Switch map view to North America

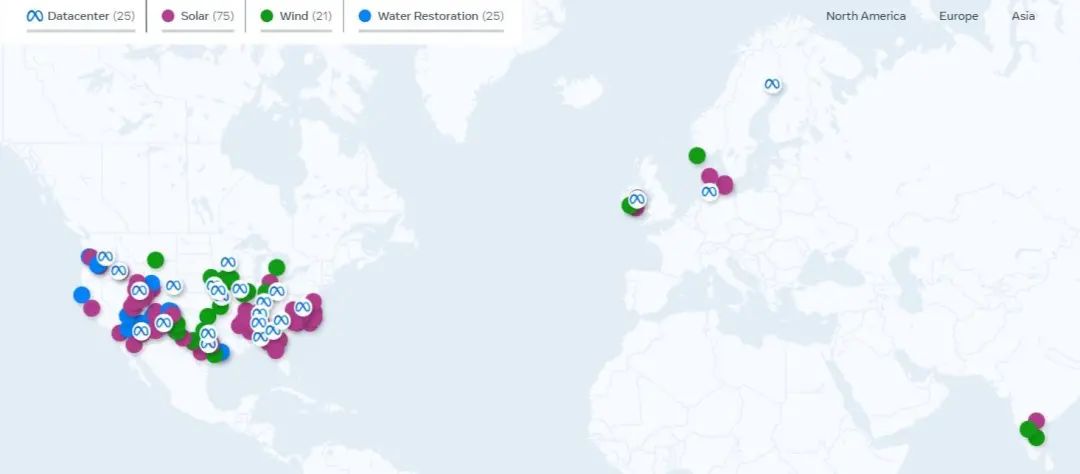click(866, 16)
